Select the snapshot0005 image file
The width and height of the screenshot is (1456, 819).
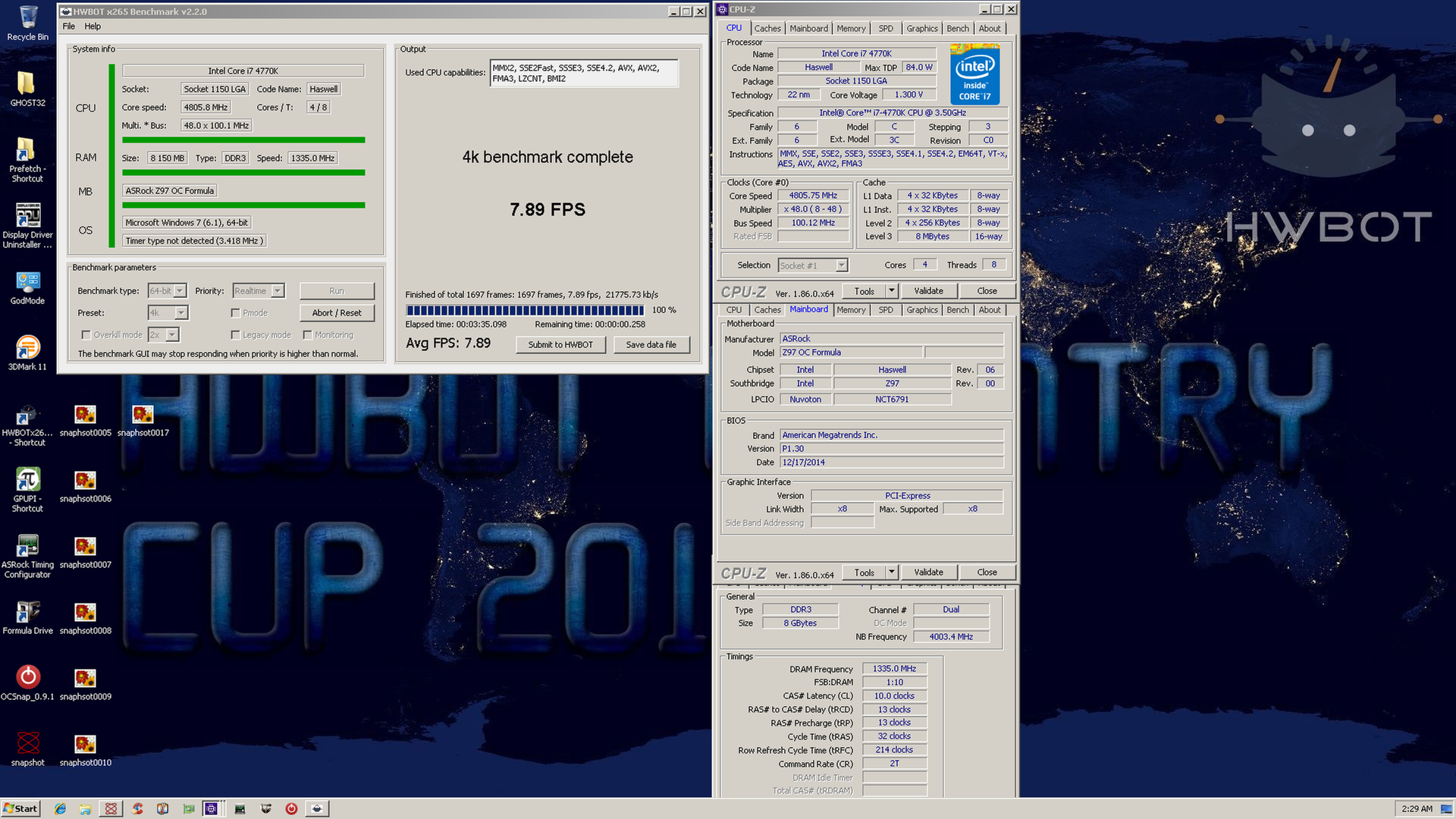pos(86,420)
